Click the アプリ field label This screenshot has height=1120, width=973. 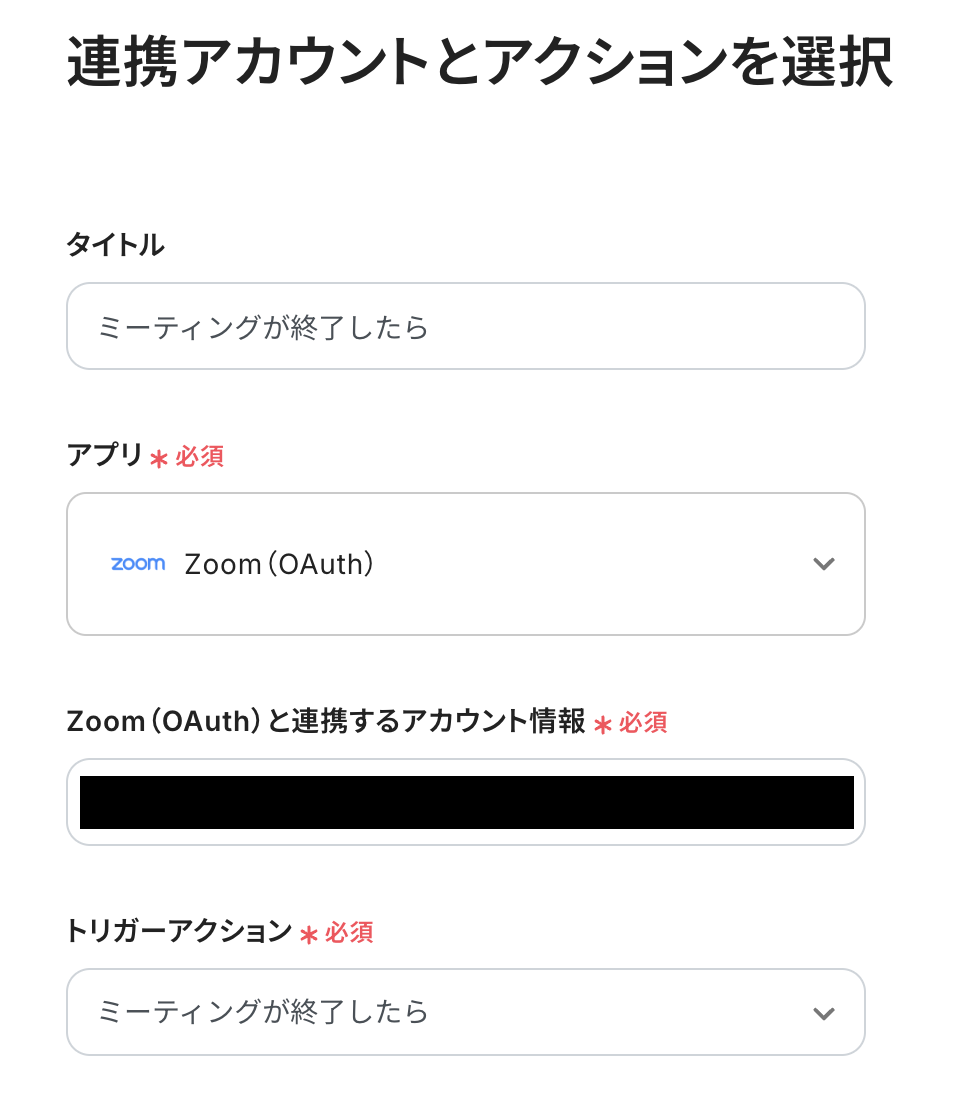point(105,456)
